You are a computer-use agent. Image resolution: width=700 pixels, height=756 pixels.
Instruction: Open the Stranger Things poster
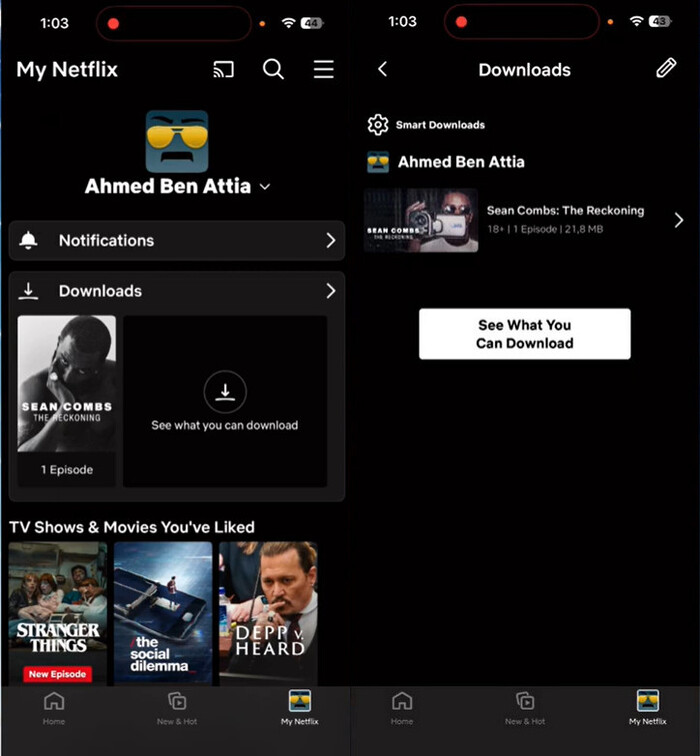[57, 613]
